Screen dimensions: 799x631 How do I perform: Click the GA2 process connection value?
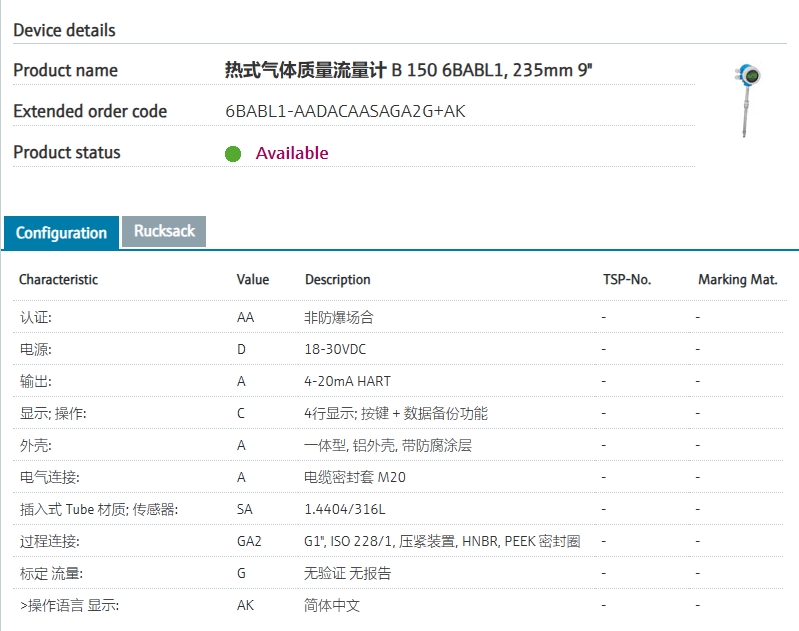249,541
